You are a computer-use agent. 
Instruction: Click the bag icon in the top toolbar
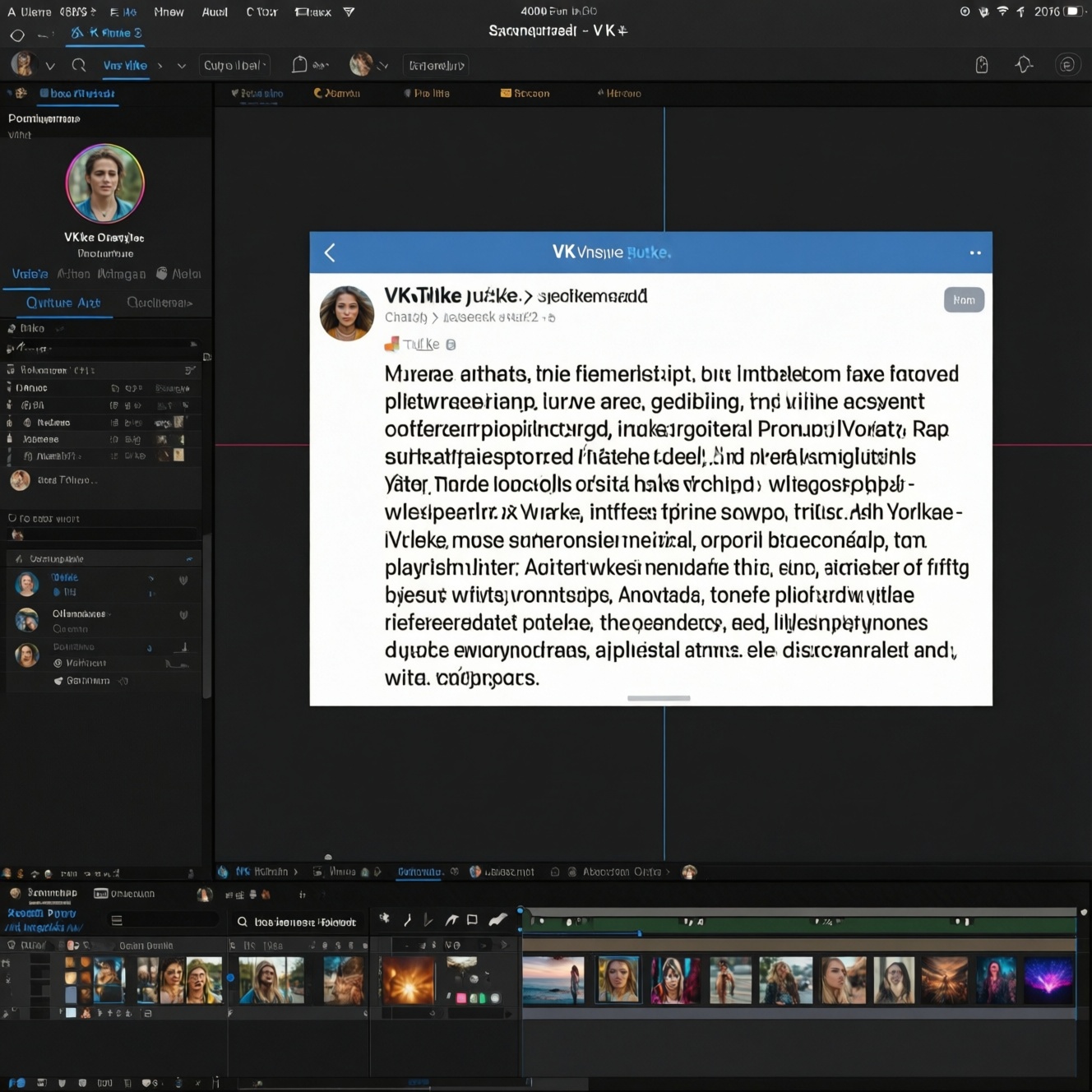click(299, 65)
